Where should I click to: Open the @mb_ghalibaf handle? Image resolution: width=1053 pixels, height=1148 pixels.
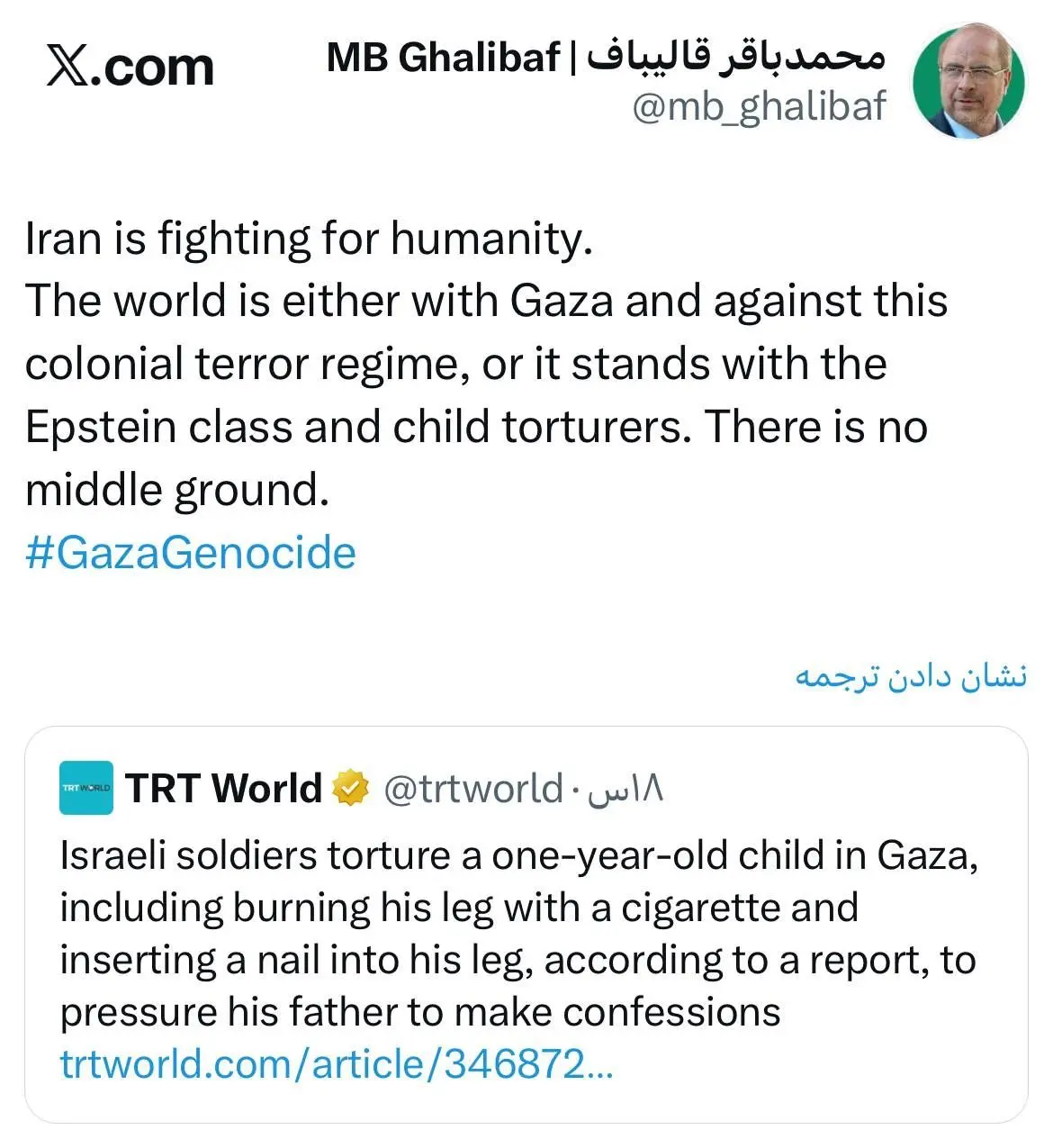tap(759, 107)
